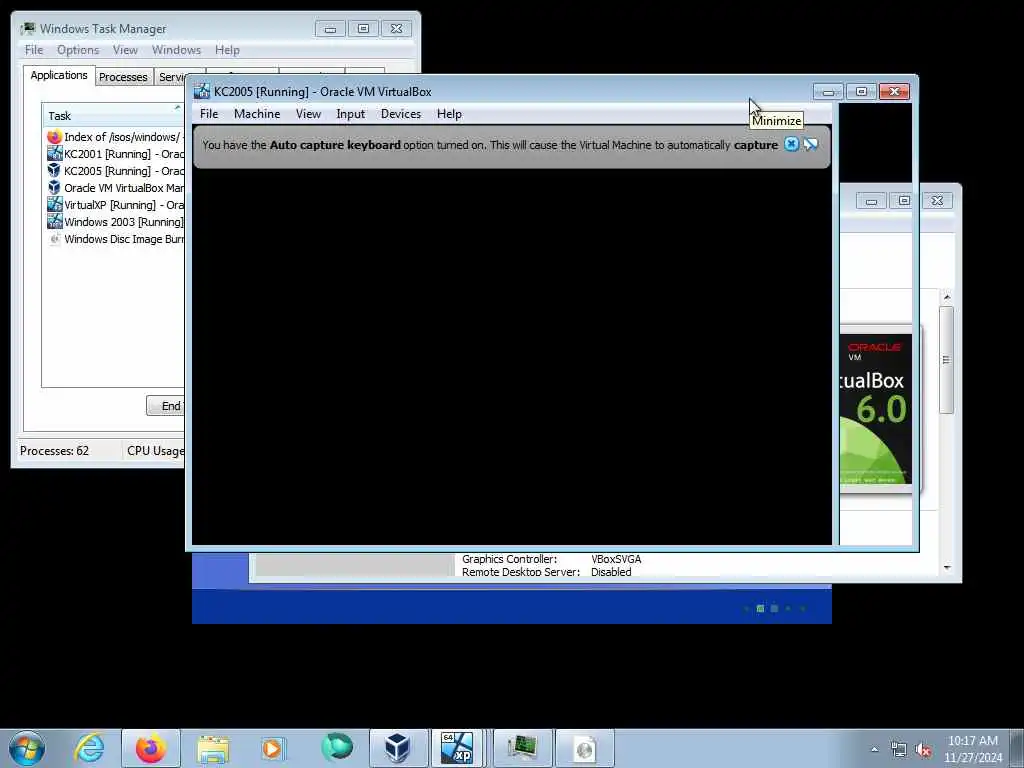Open the Machine menu in VirtualBox
This screenshot has height=768, width=1024.
(257, 114)
